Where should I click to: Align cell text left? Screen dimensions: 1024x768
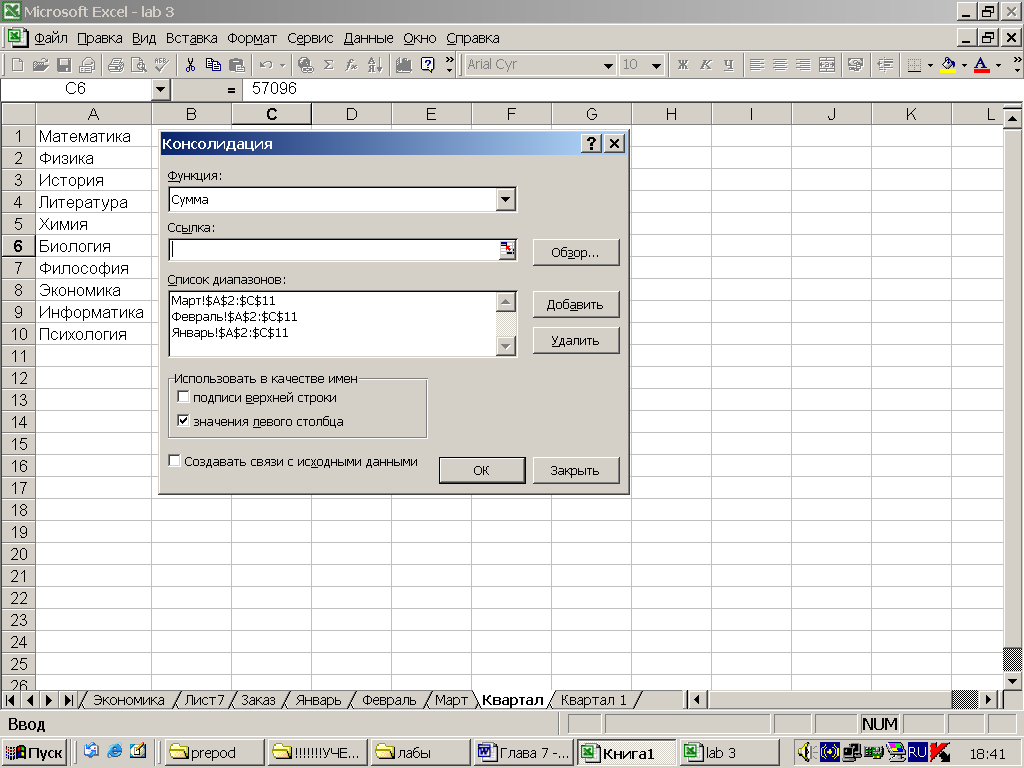pos(757,65)
